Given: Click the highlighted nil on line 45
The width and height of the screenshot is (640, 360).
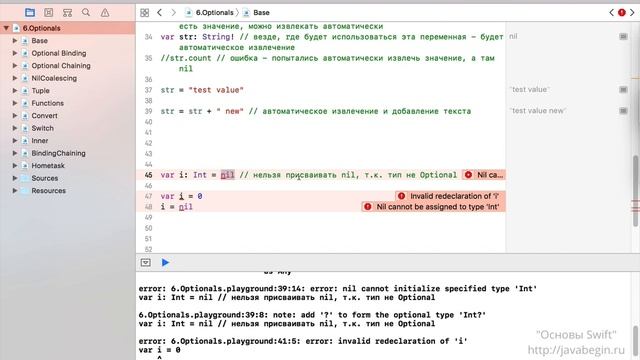Looking at the screenshot, I should (x=227, y=175).
